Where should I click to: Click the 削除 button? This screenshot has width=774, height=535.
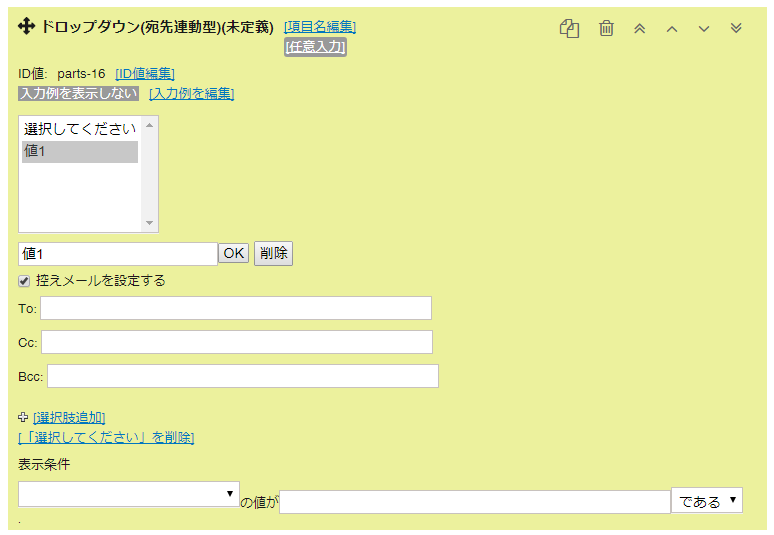(273, 253)
